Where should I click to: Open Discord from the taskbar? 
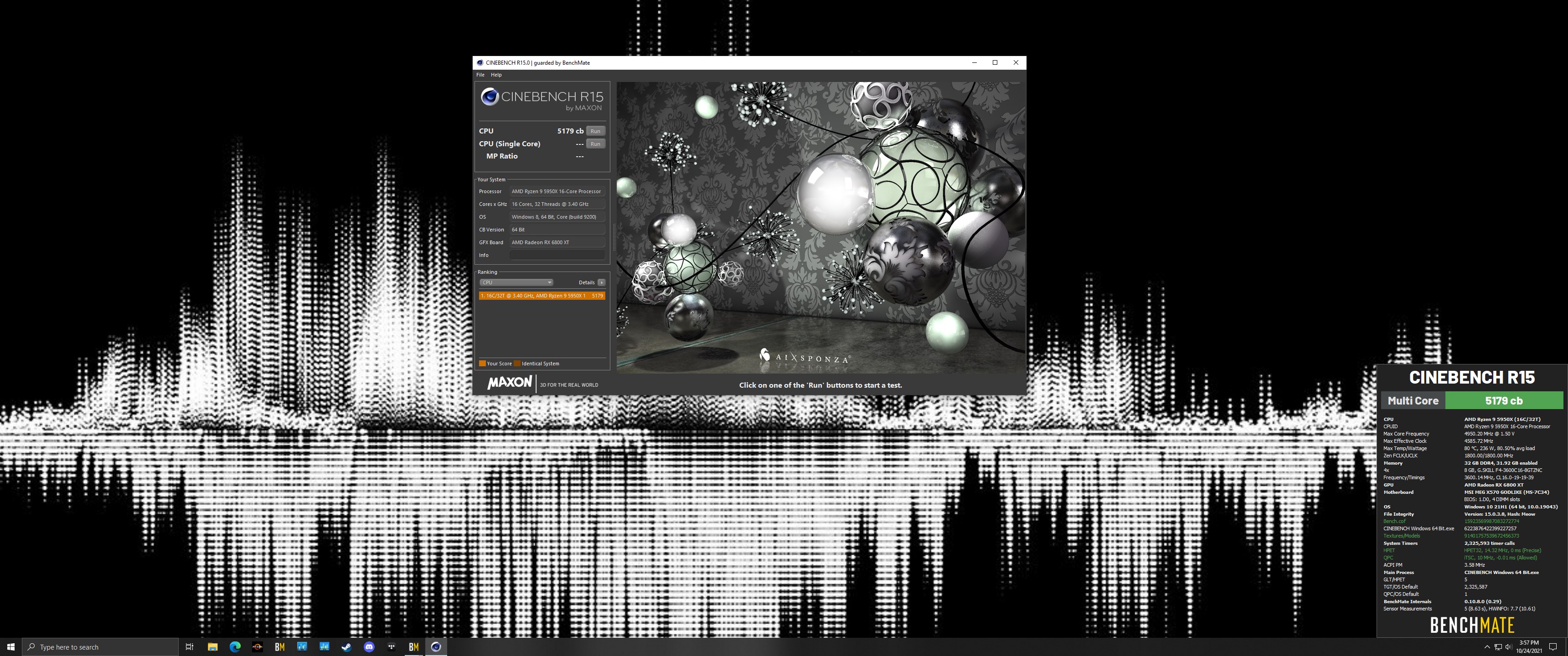[369, 647]
